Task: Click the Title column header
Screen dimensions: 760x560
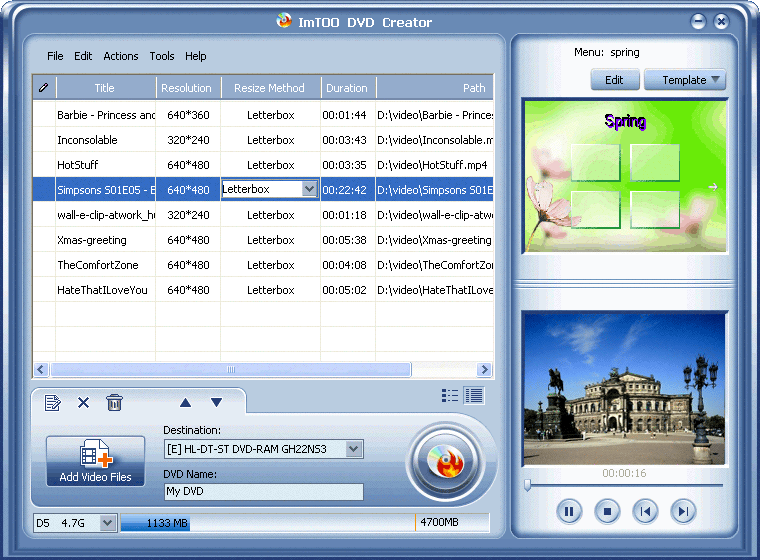Action: pos(106,88)
